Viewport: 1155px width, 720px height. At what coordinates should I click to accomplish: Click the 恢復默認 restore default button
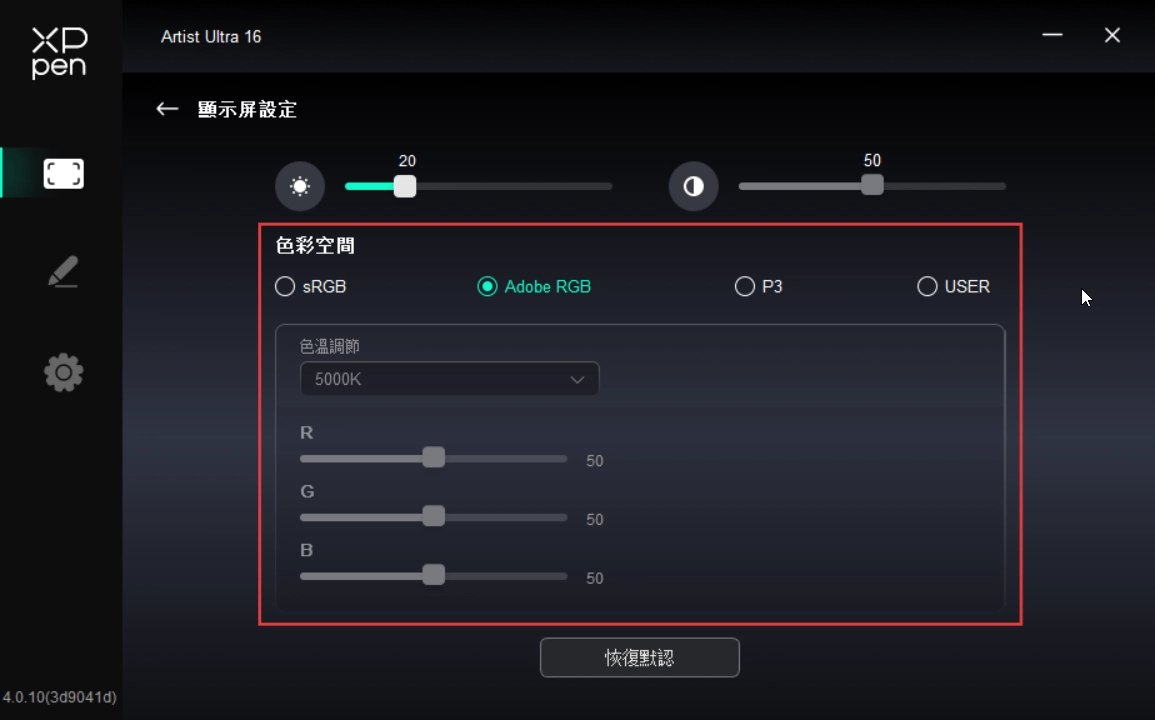[639, 657]
